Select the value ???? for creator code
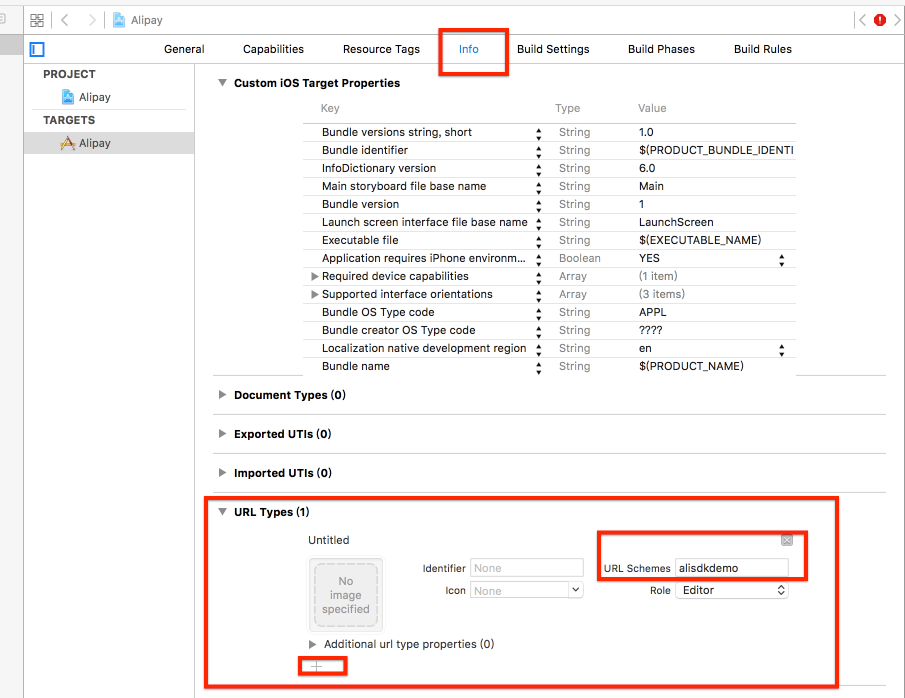The height and width of the screenshot is (698, 905). (650, 330)
